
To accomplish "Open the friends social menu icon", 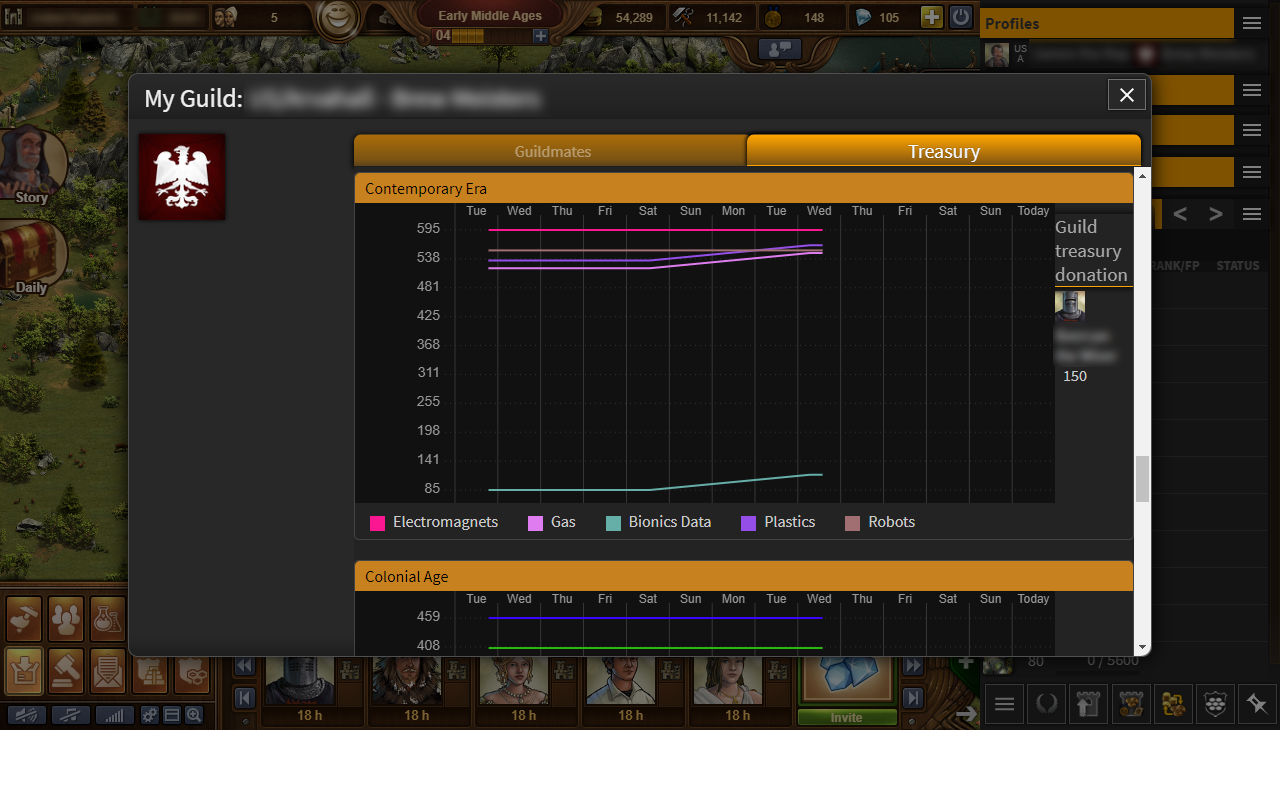I will pos(66,620).
